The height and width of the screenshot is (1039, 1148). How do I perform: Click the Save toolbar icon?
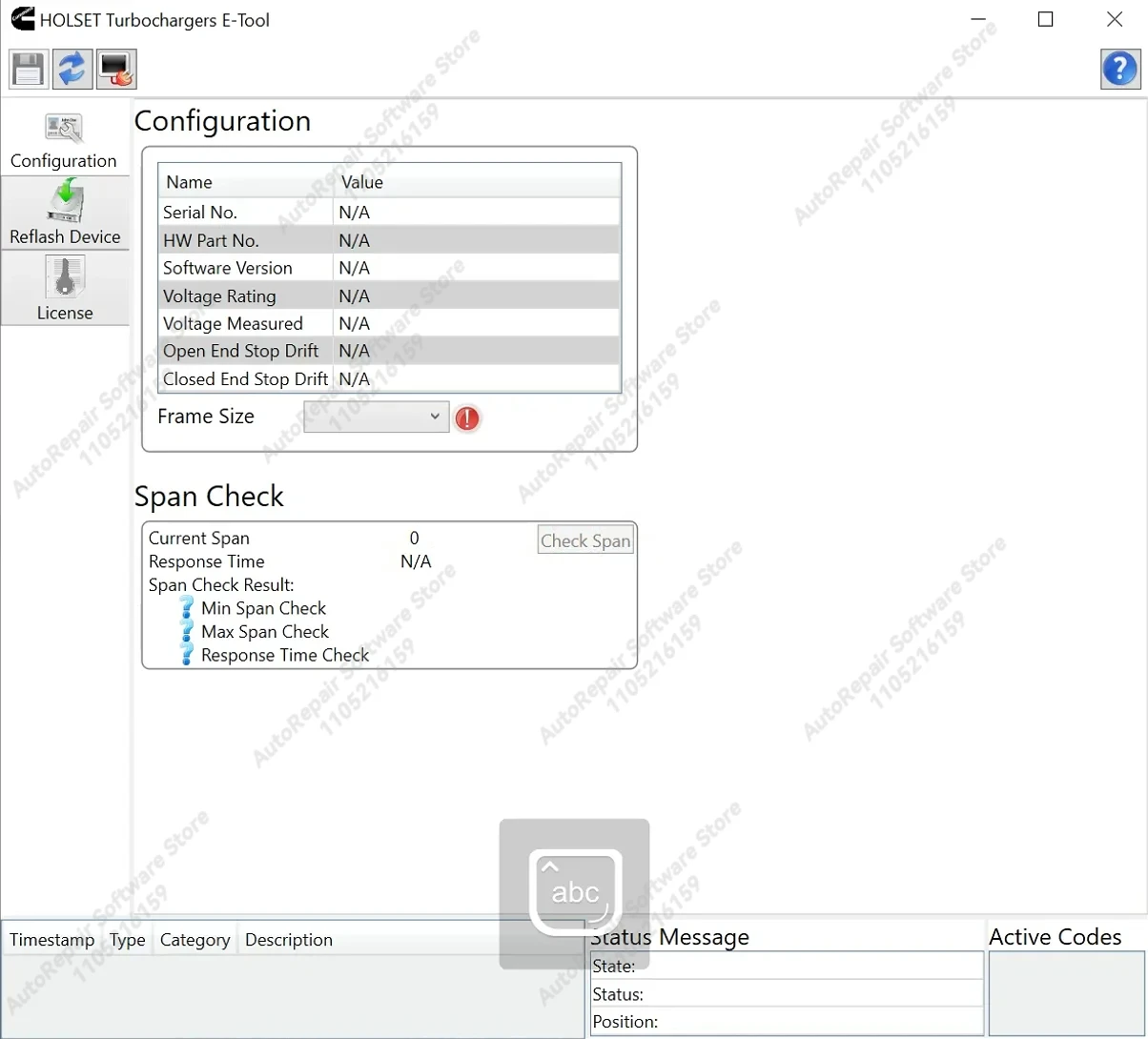pos(28,69)
